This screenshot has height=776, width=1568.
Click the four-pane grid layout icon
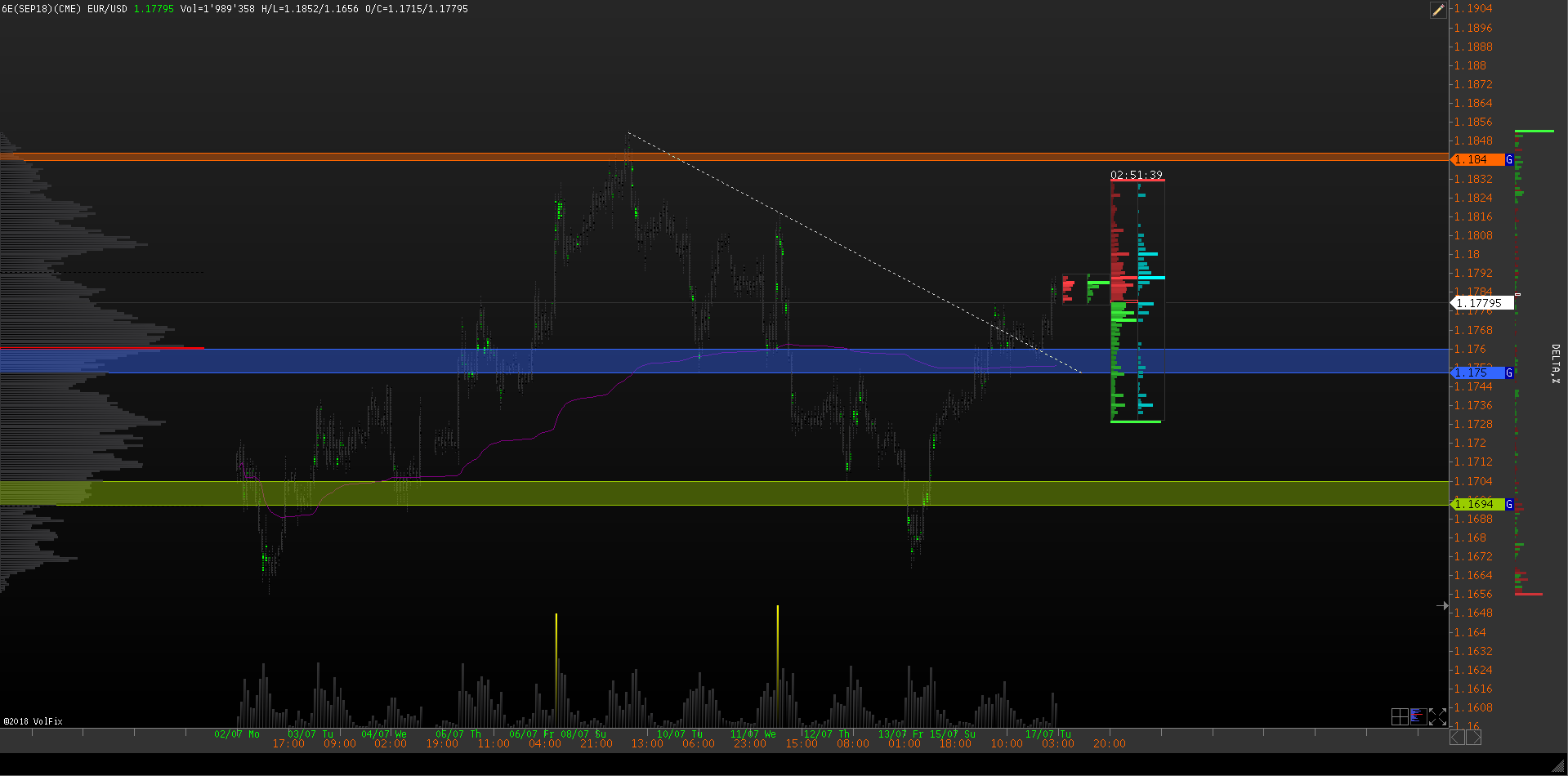1400,716
